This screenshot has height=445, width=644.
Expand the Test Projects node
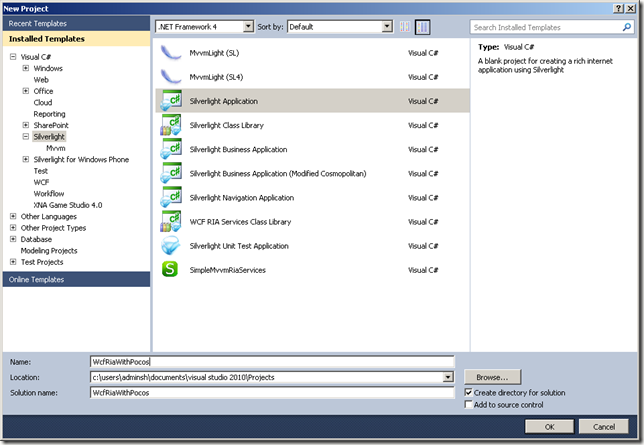tap(13, 262)
